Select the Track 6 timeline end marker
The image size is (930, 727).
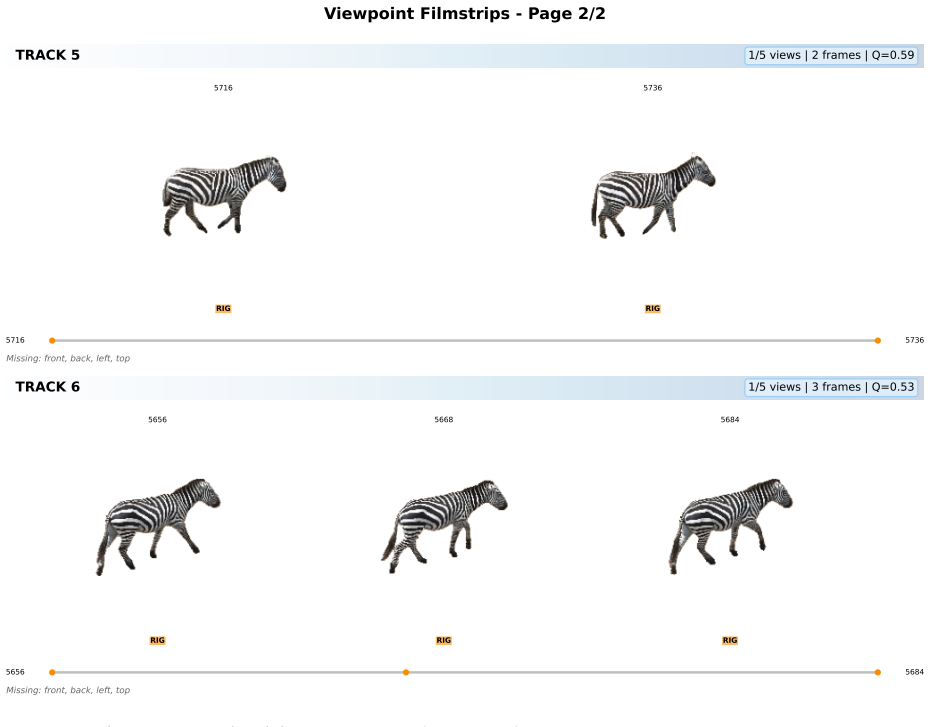point(878,672)
